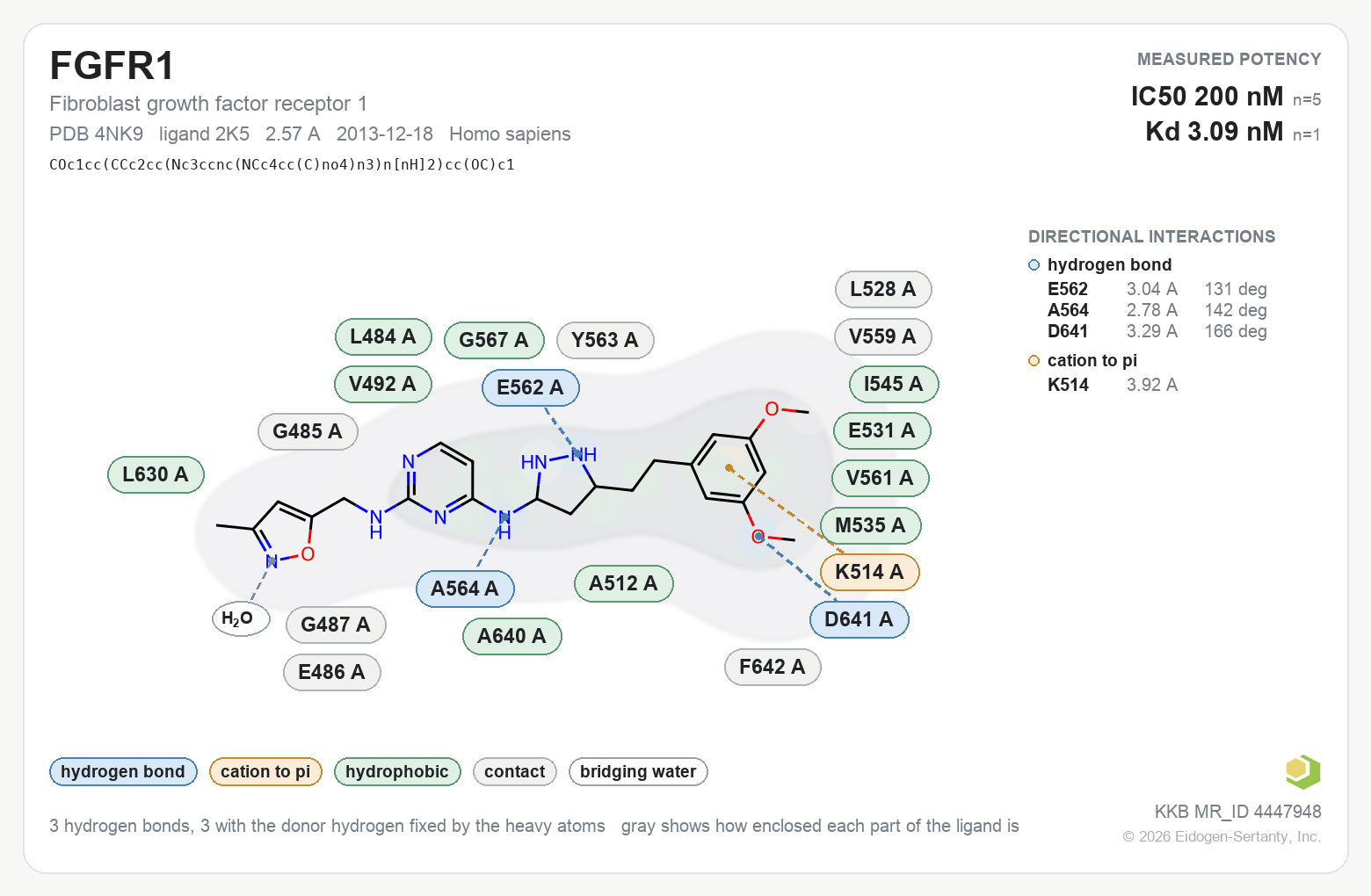Click residue label E531 A
The image size is (1371, 896).
point(882,430)
